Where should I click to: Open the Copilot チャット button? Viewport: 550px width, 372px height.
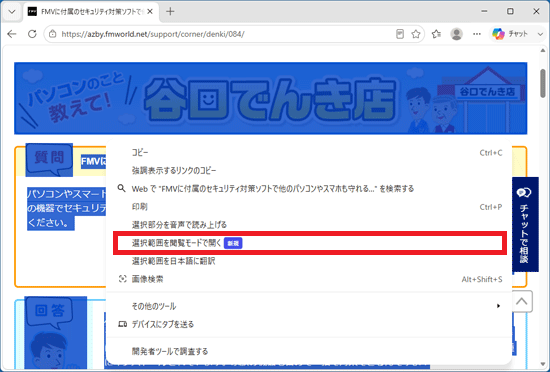tap(510, 34)
